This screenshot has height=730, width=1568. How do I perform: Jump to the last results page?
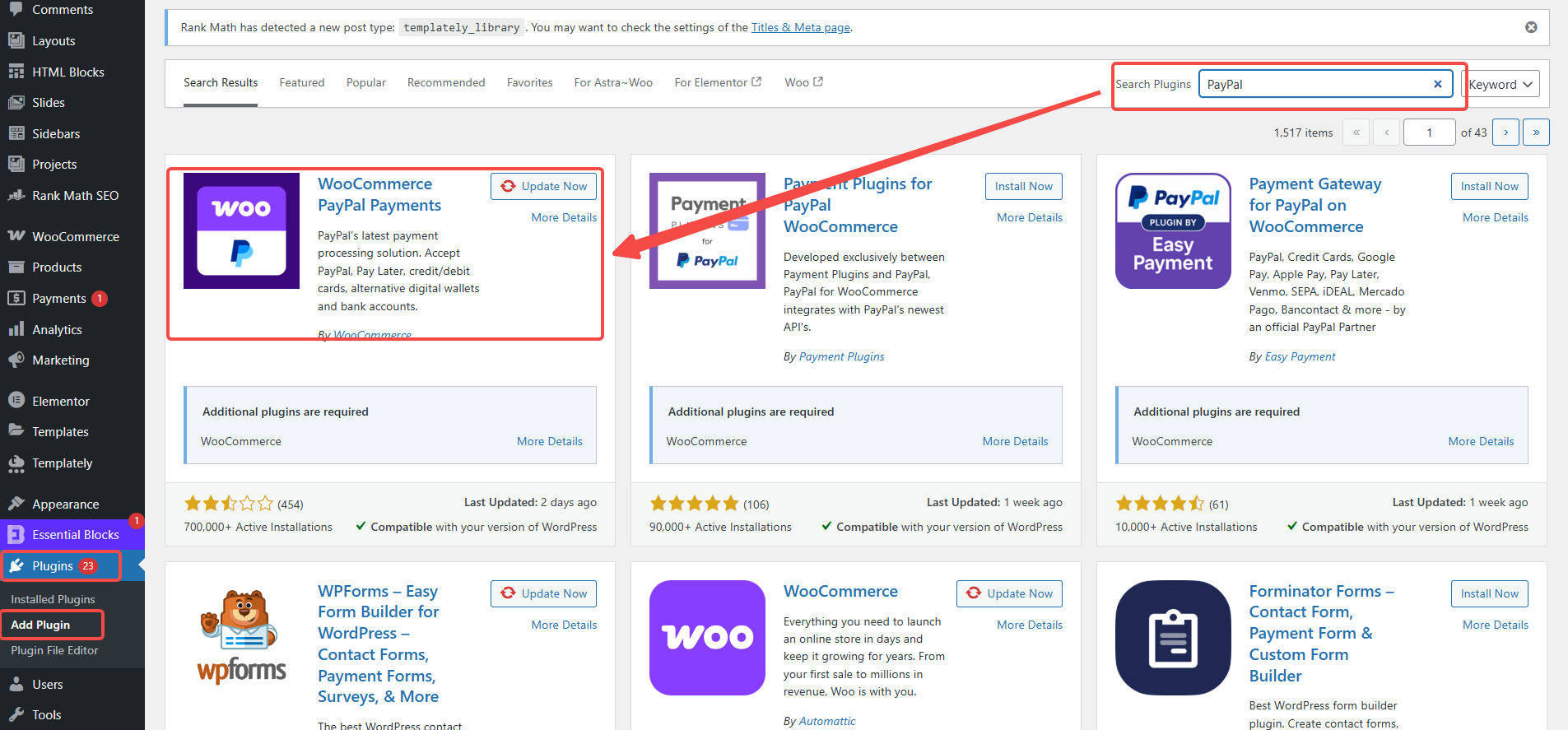tap(1536, 133)
